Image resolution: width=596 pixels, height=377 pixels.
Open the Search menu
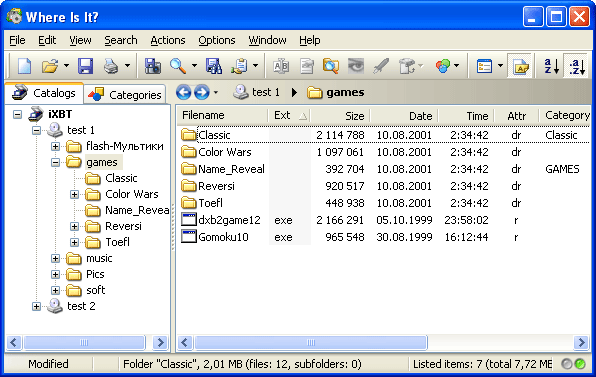coord(121,40)
